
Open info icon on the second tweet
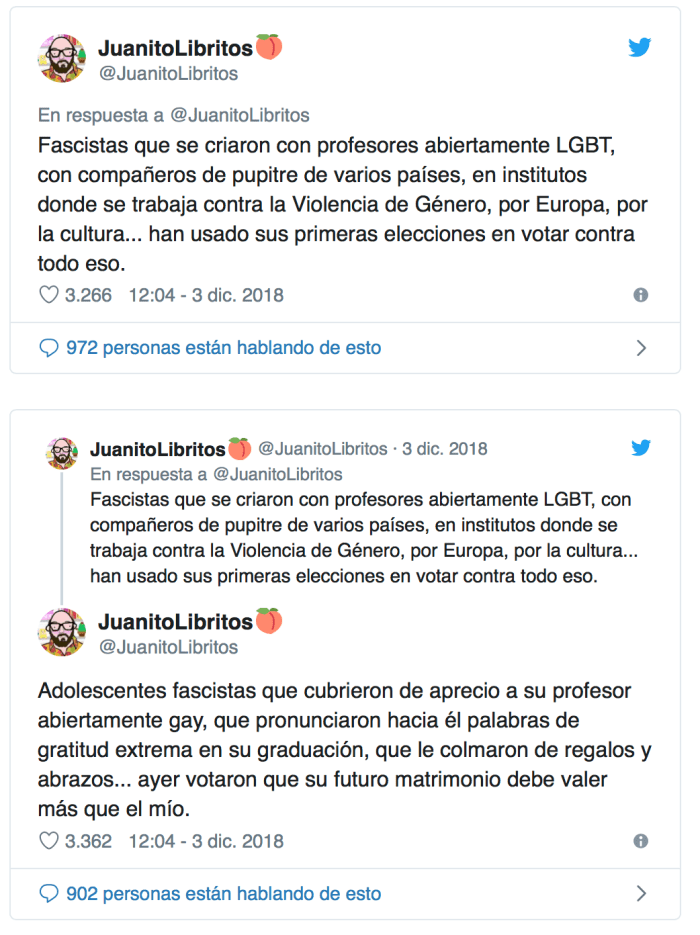tap(641, 841)
